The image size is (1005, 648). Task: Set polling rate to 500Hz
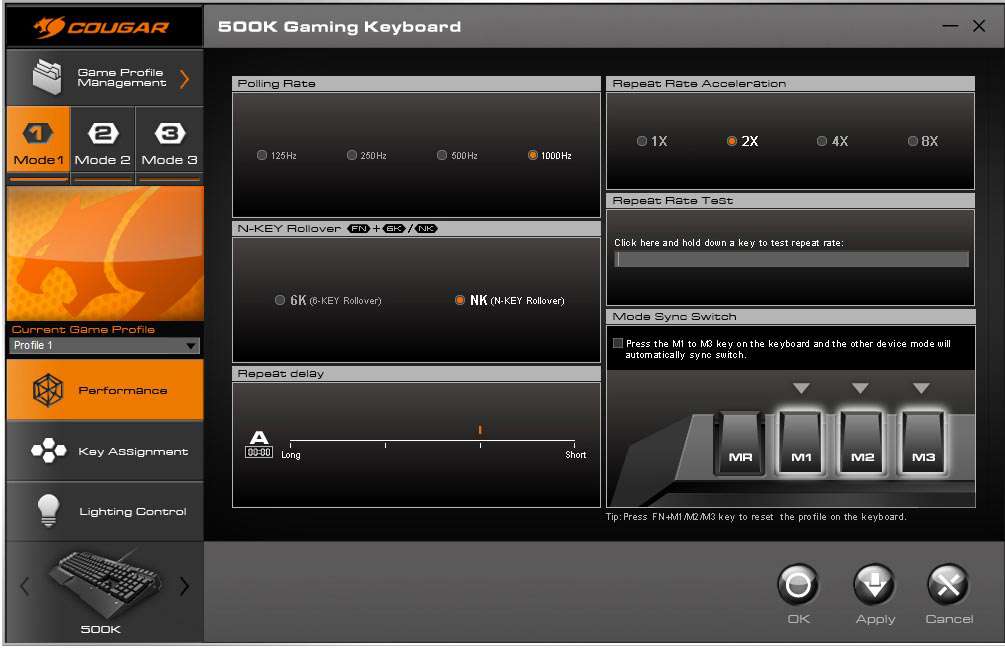point(442,155)
